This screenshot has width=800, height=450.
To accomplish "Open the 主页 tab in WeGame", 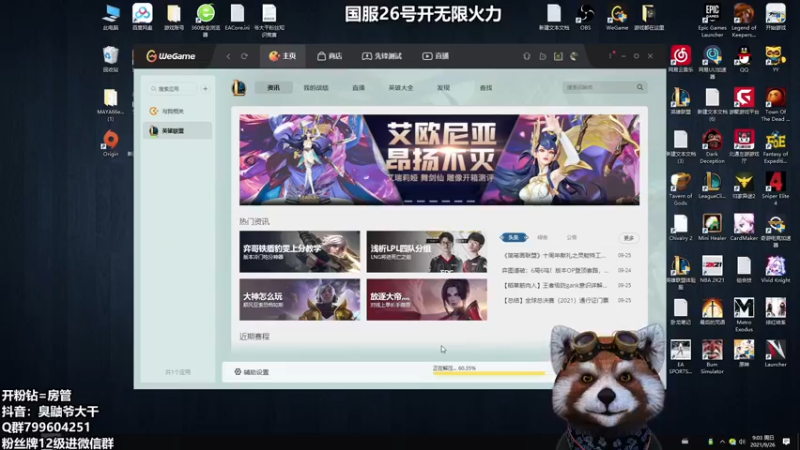I will [x=283, y=56].
